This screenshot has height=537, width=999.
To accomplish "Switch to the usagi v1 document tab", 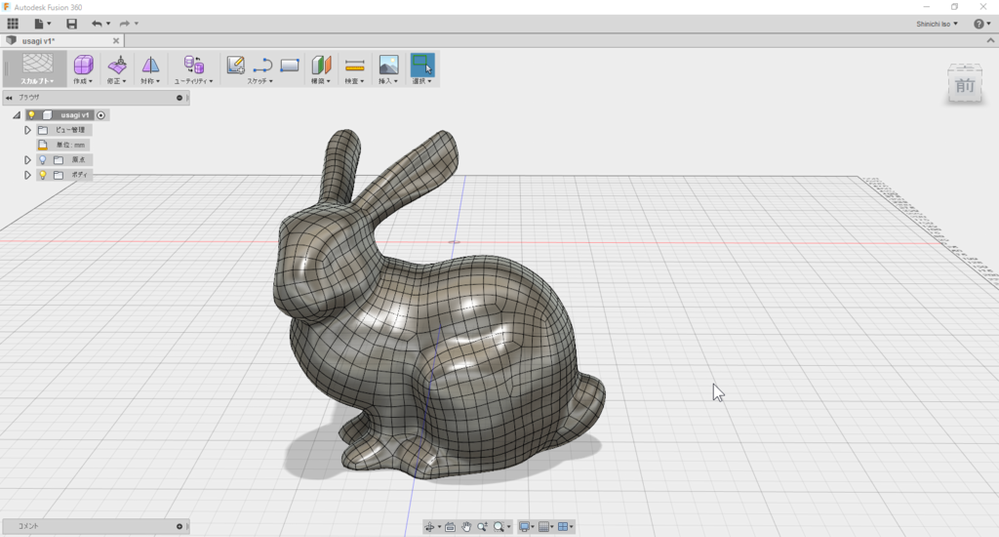I will click(62, 41).
